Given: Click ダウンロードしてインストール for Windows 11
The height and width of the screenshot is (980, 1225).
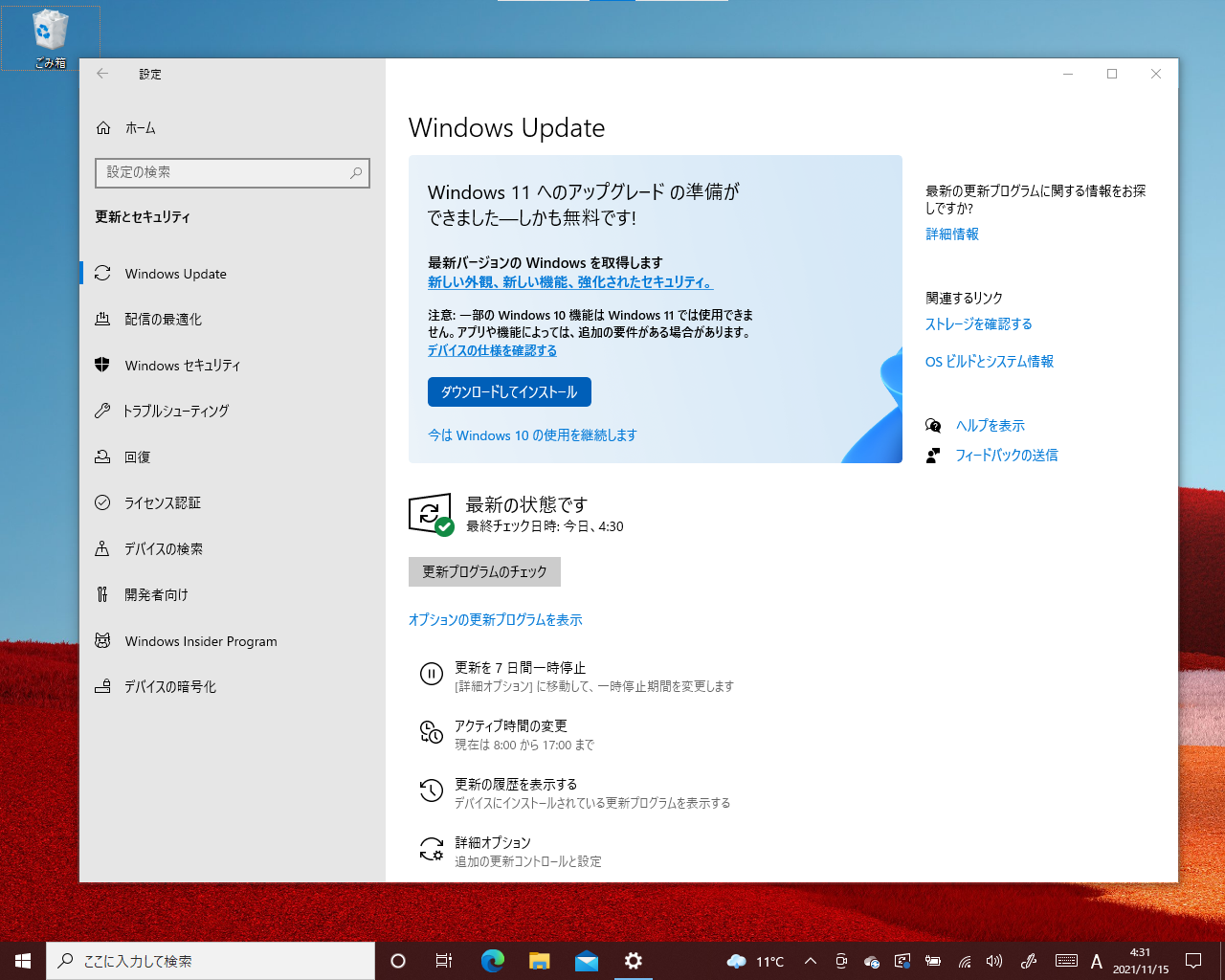Looking at the screenshot, I should 509,391.
